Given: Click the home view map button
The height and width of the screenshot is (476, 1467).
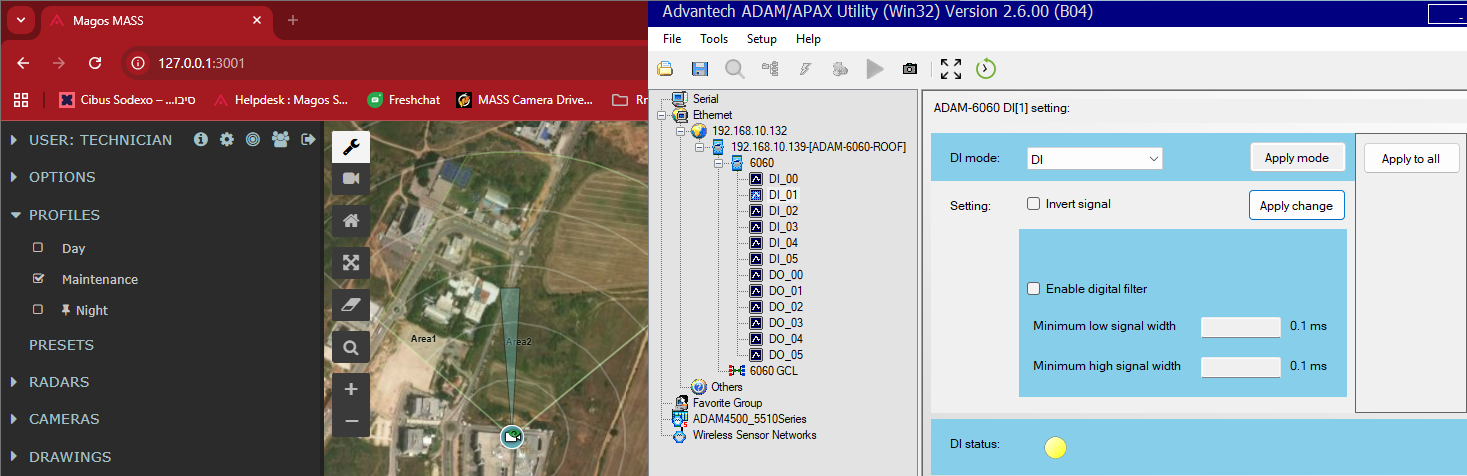Looking at the screenshot, I should 351,221.
